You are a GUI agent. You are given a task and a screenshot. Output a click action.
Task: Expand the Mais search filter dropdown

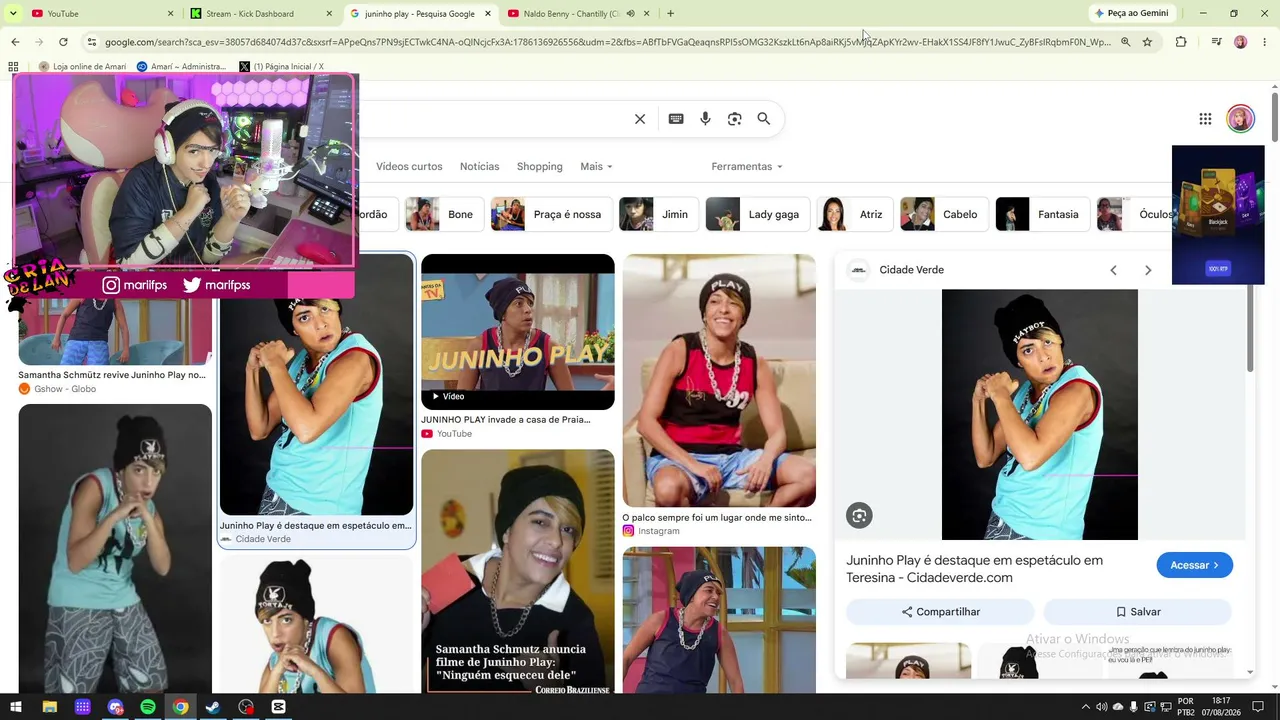point(596,166)
